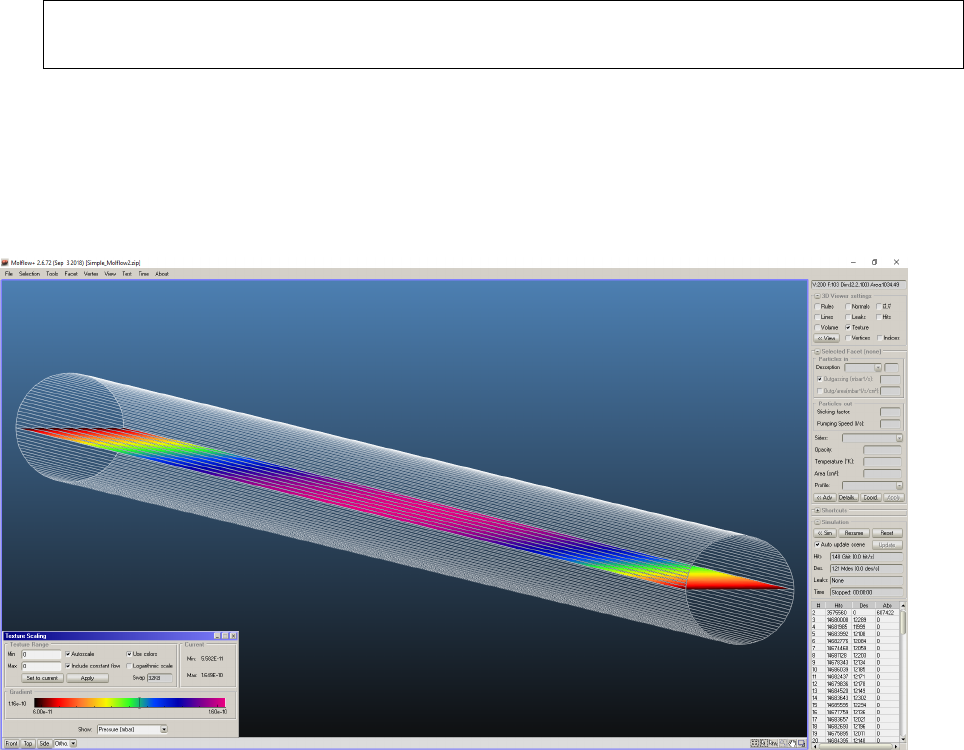Open the About menu
This screenshot has width=964, height=750.
[x=162, y=274]
